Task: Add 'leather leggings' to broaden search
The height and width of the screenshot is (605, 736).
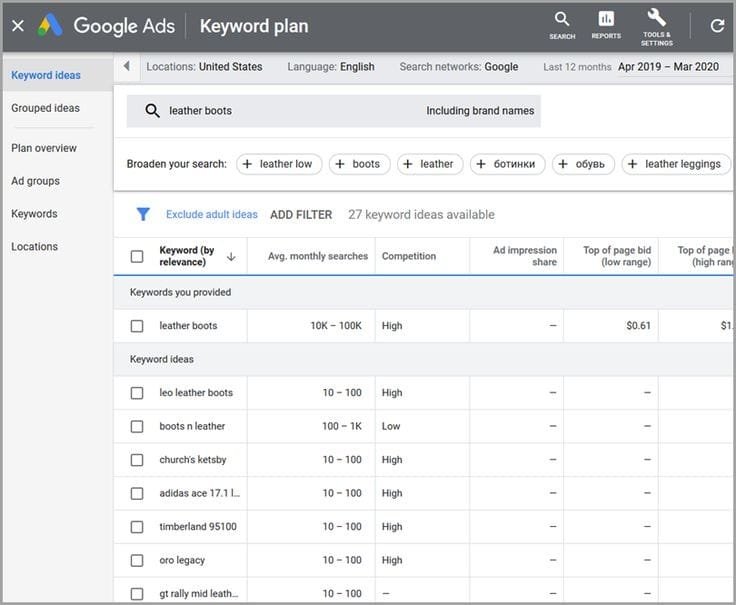Action: point(676,164)
